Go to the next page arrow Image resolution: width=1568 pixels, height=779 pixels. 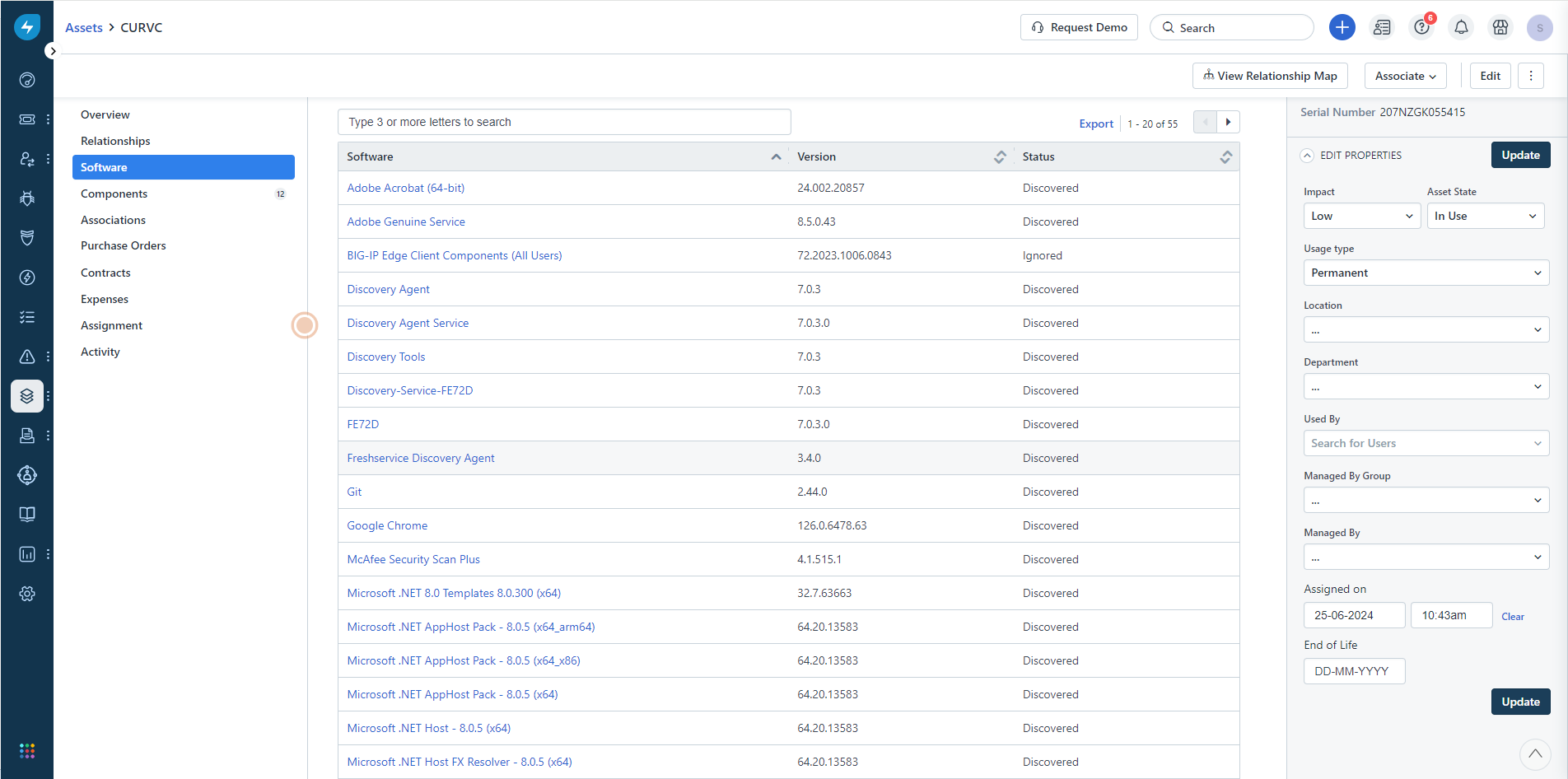pyautogui.click(x=1228, y=122)
